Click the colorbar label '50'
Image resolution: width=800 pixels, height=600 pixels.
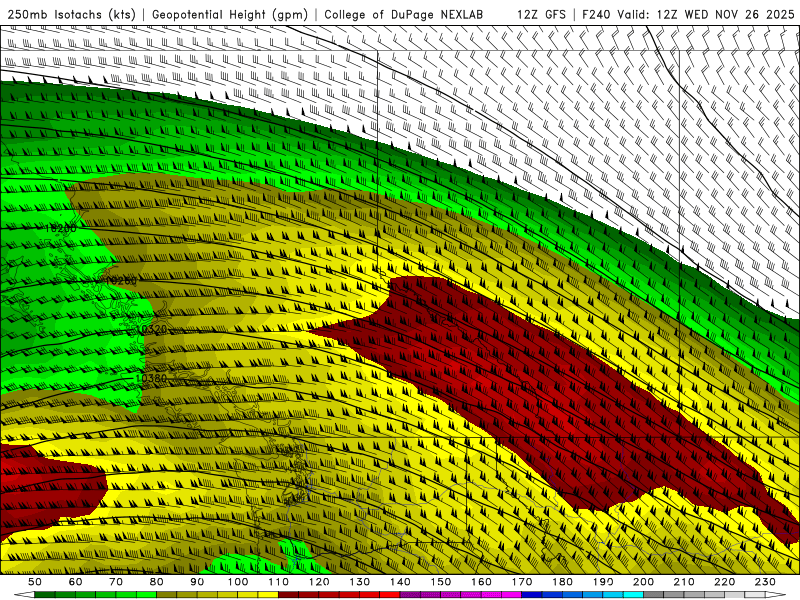[35, 582]
